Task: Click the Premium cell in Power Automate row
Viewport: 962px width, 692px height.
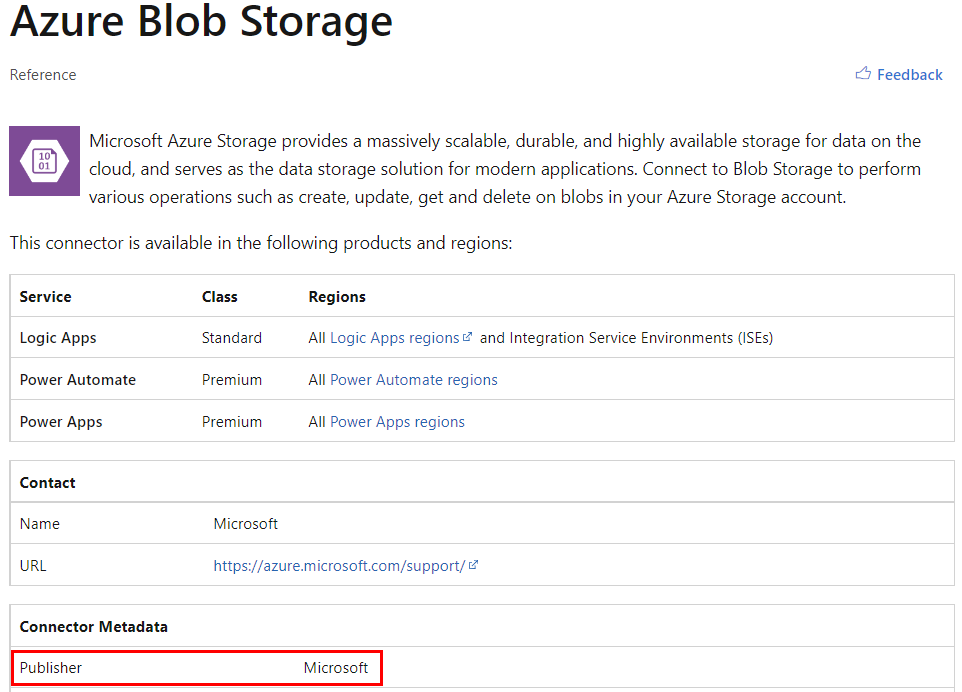Action: coord(232,380)
